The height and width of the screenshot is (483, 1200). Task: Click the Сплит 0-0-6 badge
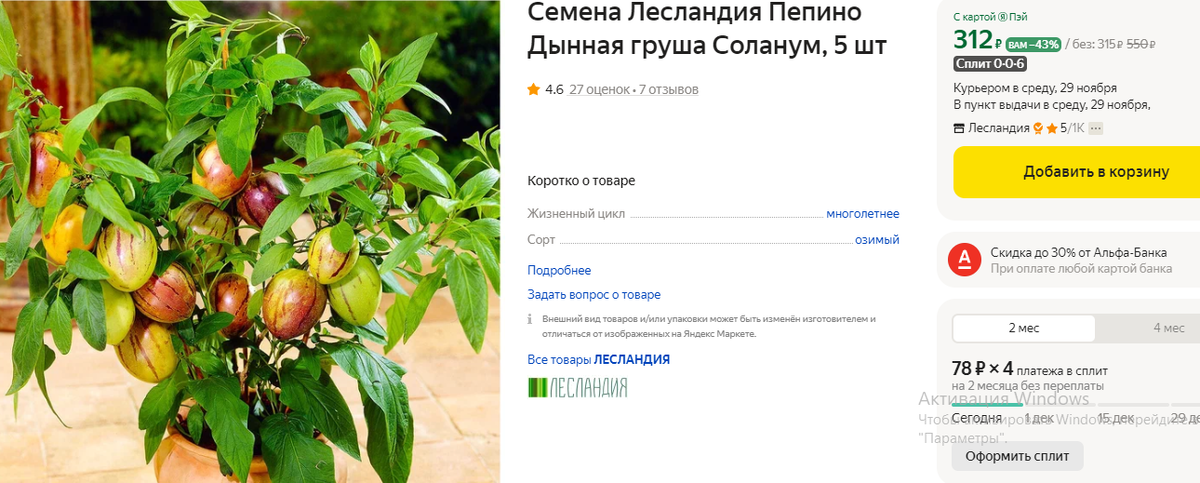pos(991,64)
